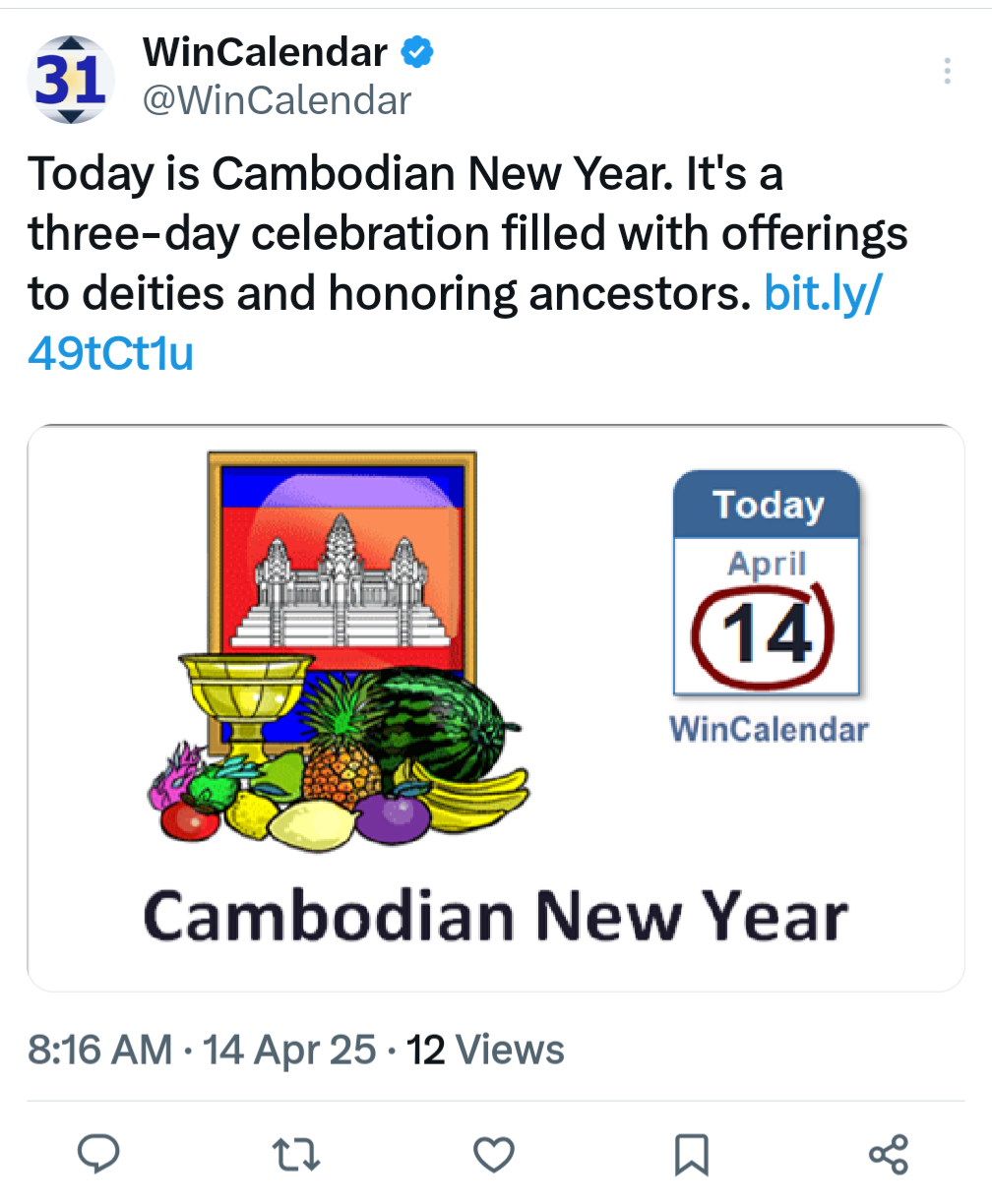Click the WinCalendar label under calendar

click(769, 730)
